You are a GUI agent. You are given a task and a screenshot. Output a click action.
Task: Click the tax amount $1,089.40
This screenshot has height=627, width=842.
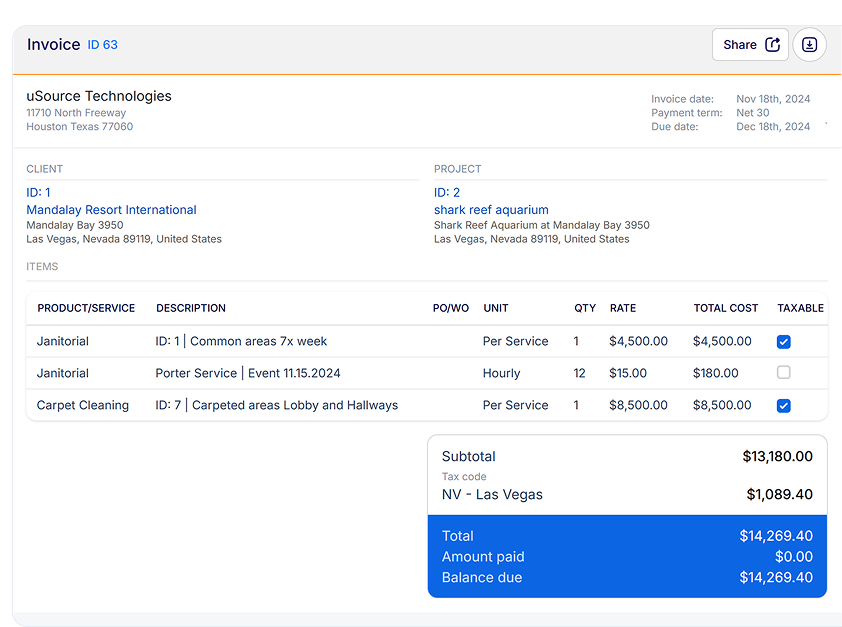point(779,494)
